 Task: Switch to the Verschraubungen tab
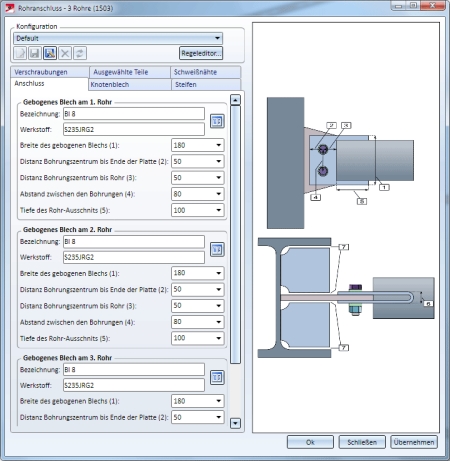click(x=50, y=72)
